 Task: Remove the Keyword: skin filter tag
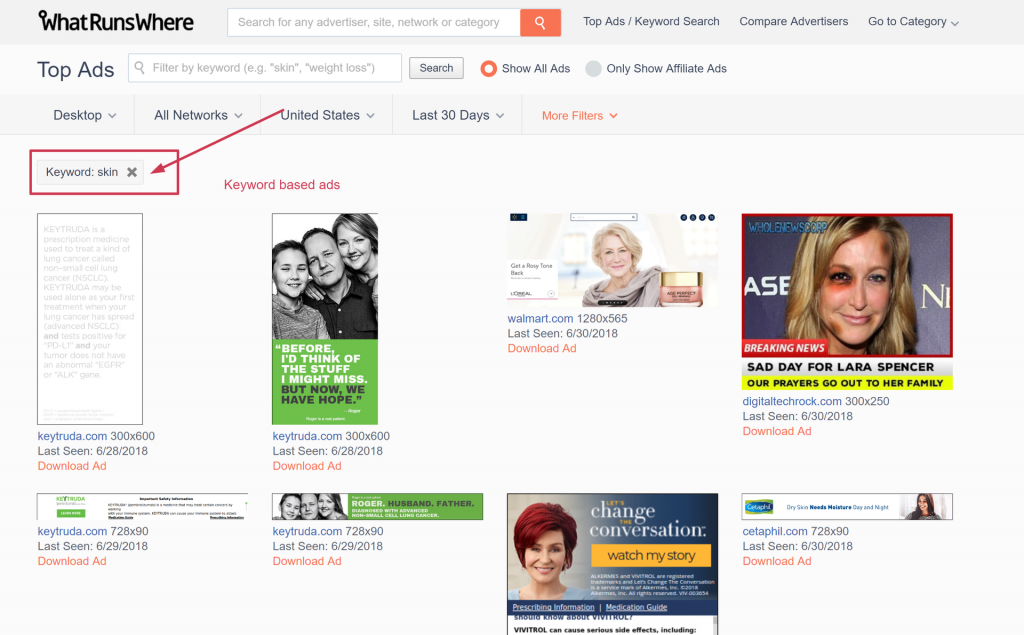coord(132,172)
